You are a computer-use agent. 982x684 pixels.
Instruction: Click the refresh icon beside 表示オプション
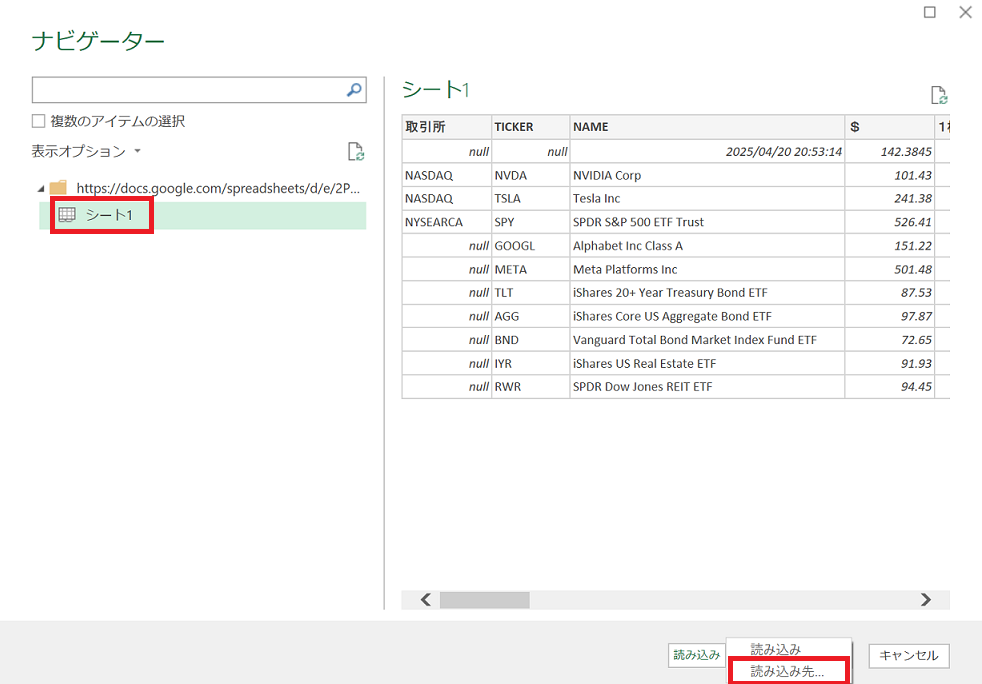pyautogui.click(x=356, y=152)
